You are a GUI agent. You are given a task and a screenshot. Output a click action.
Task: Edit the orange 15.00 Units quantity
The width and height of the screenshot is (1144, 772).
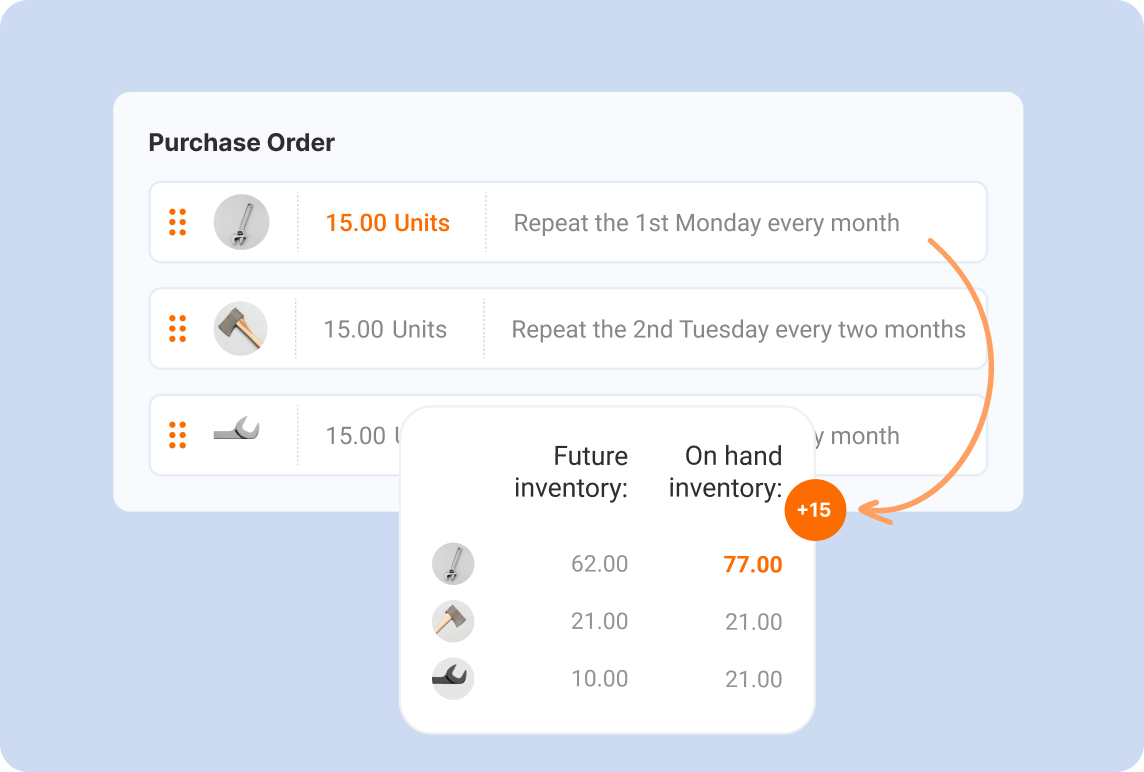point(388,223)
